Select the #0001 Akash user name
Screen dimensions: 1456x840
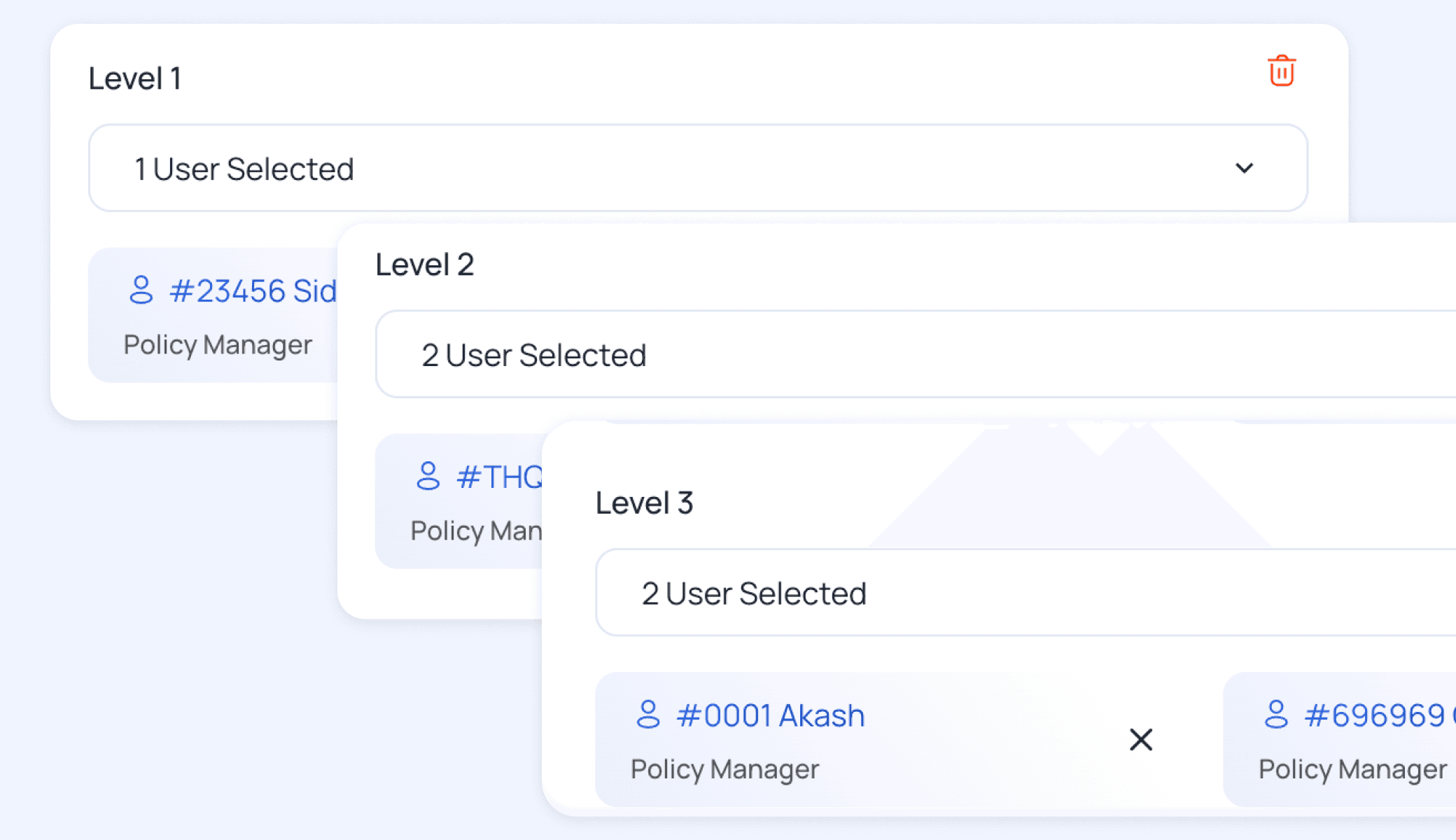point(771,715)
